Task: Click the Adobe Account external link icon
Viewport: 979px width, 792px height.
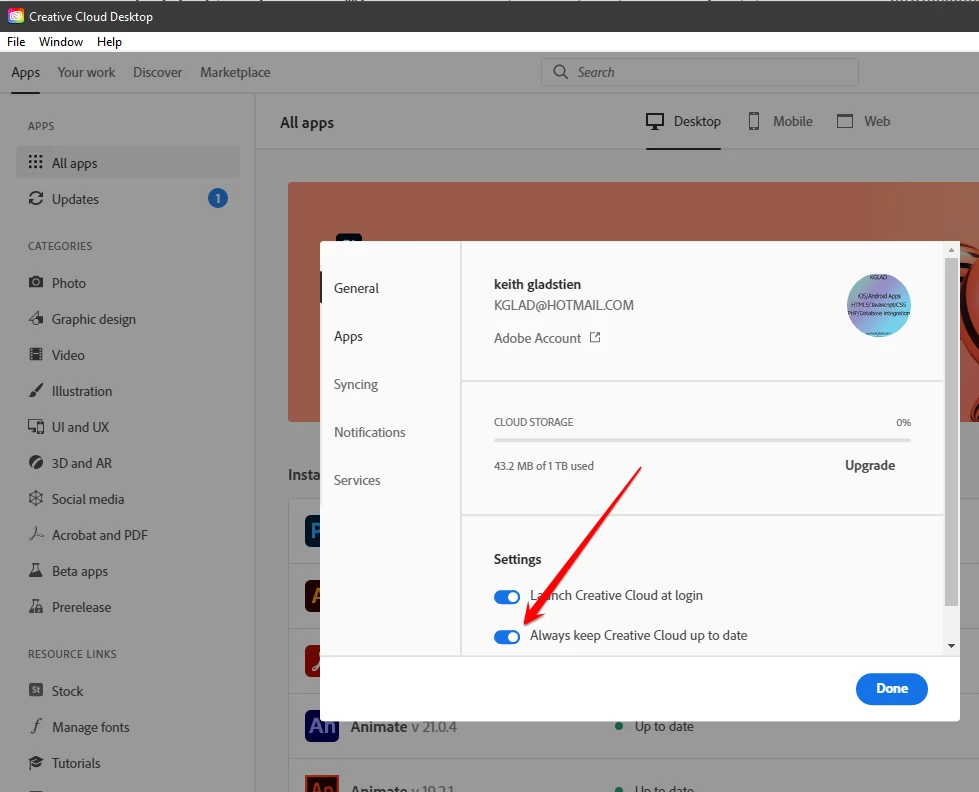Action: click(x=595, y=337)
